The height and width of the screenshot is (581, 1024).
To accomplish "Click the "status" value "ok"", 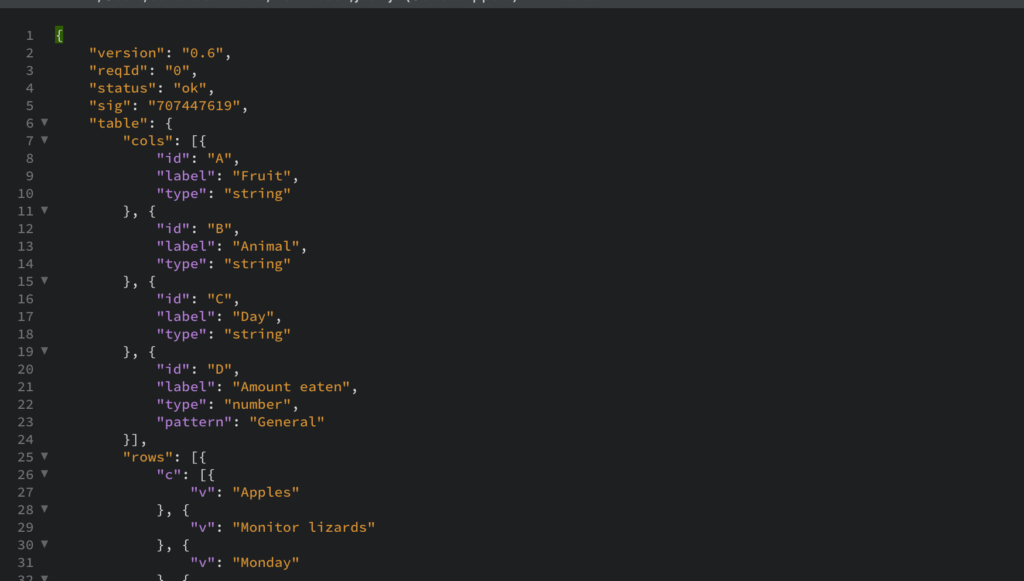I will (193, 87).
